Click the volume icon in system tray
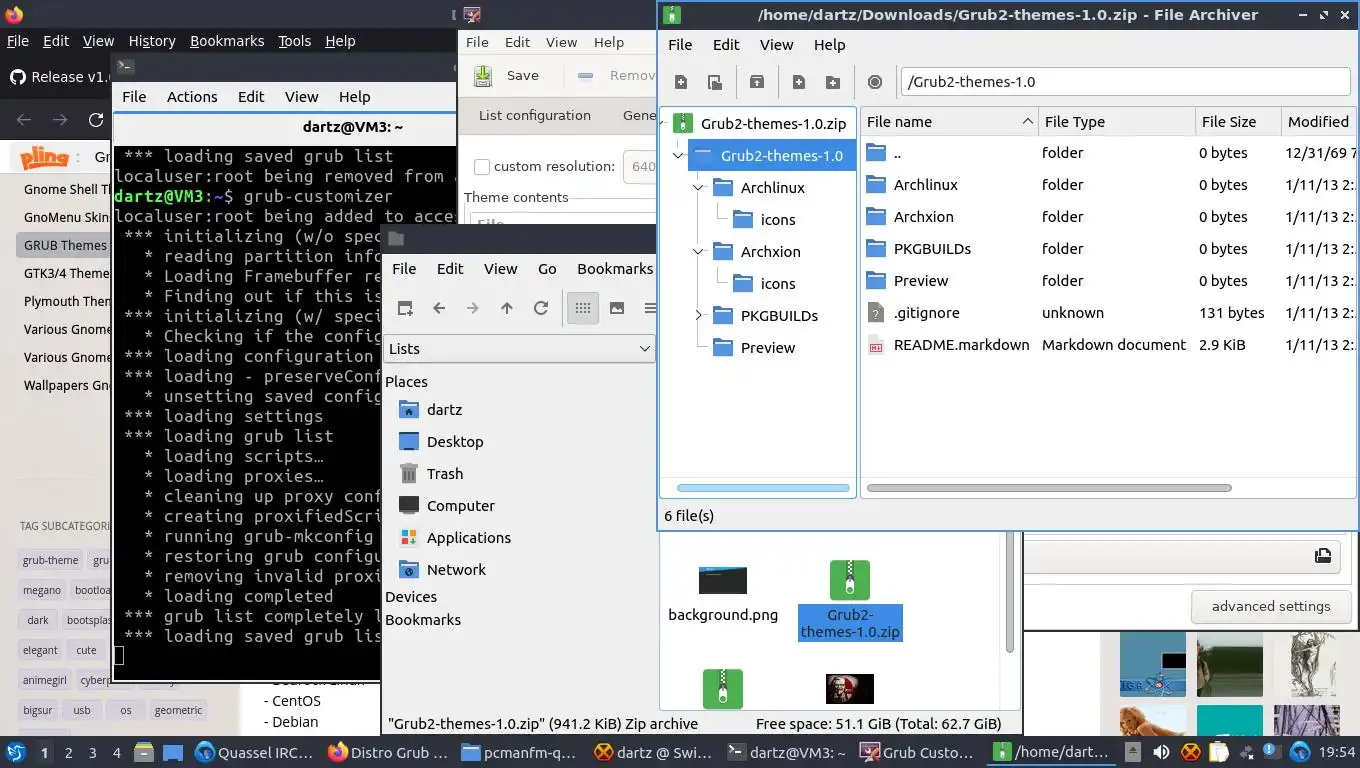 tap(1162, 752)
